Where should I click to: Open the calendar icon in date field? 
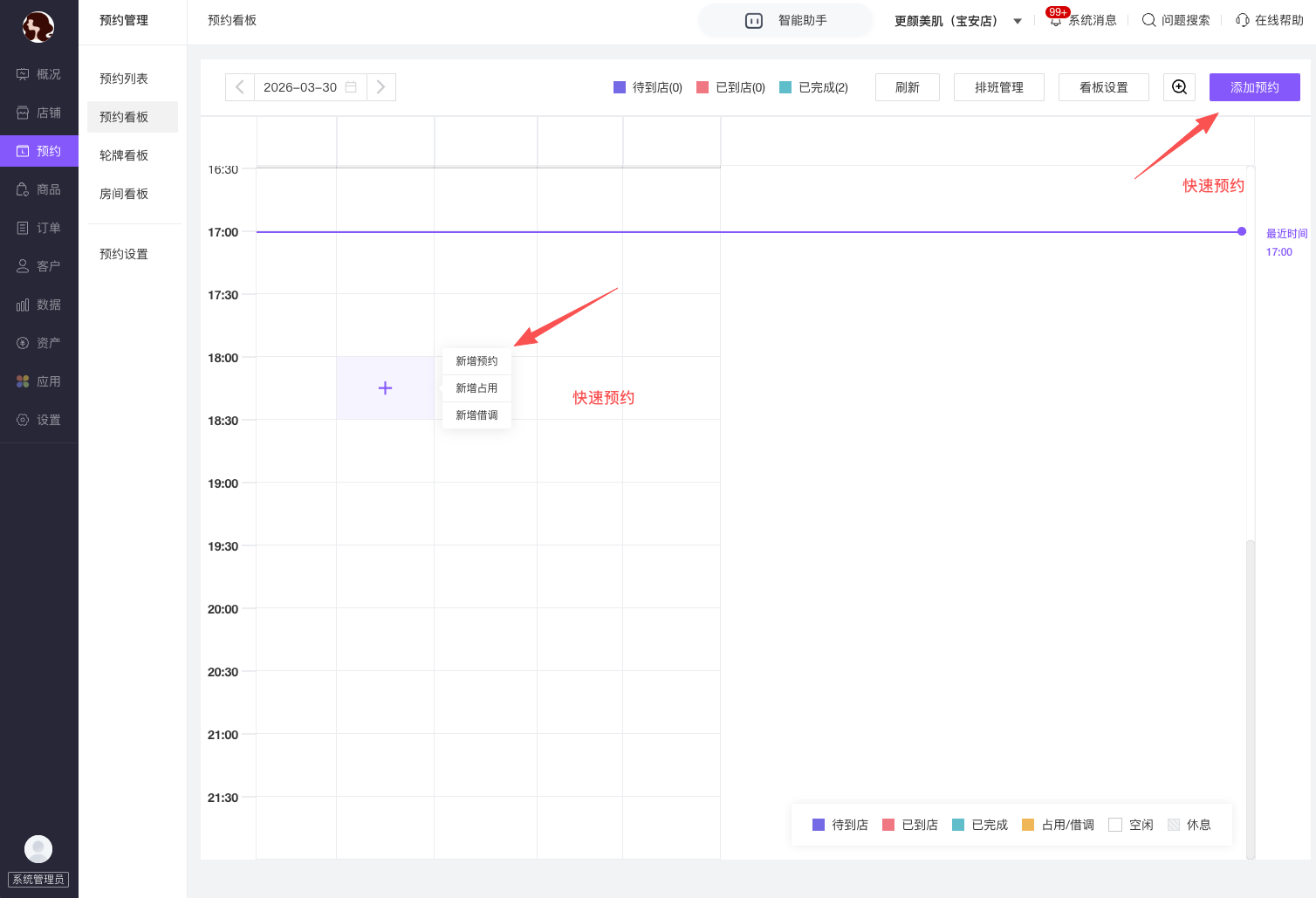pos(351,87)
